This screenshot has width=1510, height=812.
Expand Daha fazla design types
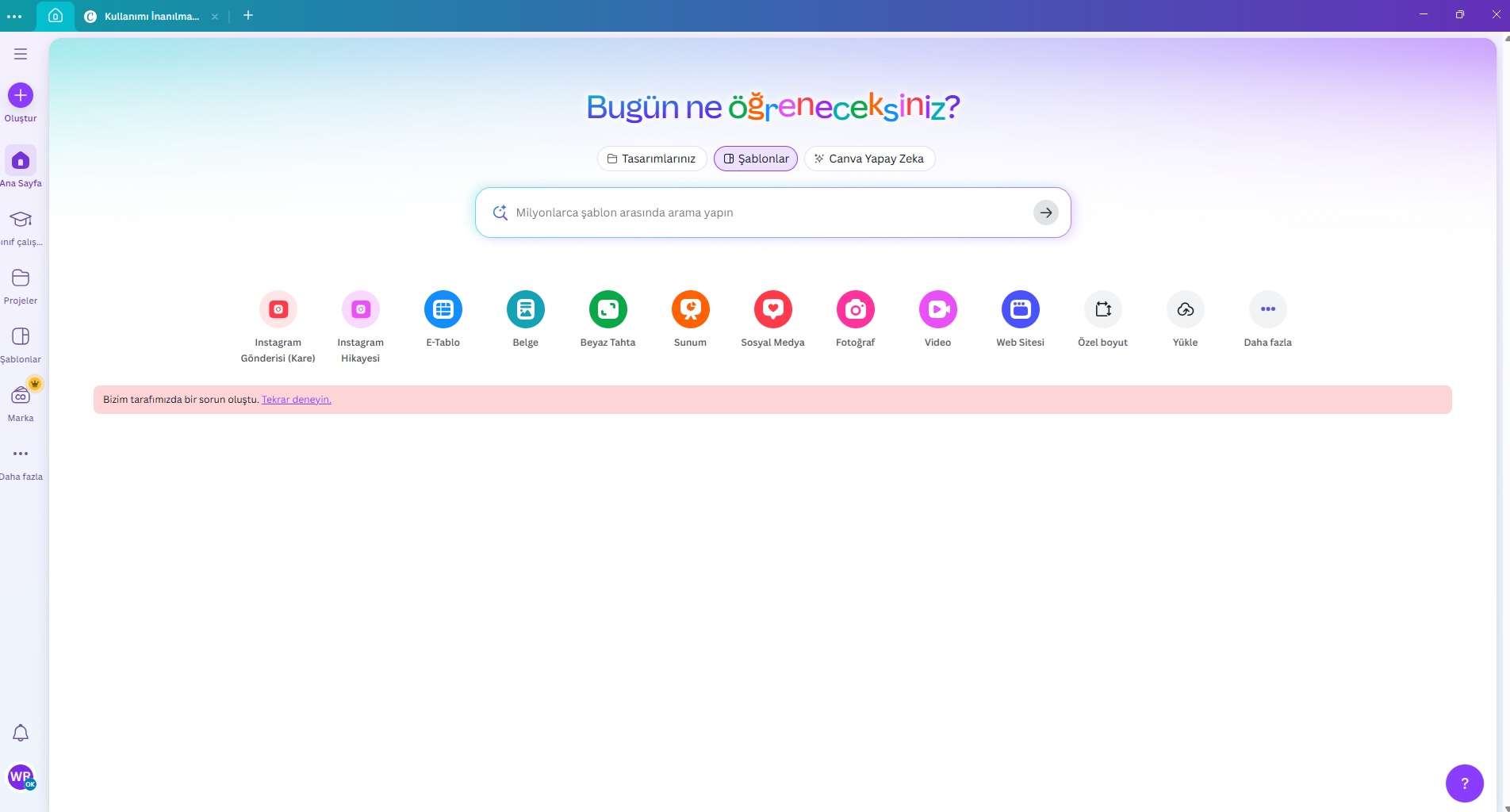click(1267, 309)
